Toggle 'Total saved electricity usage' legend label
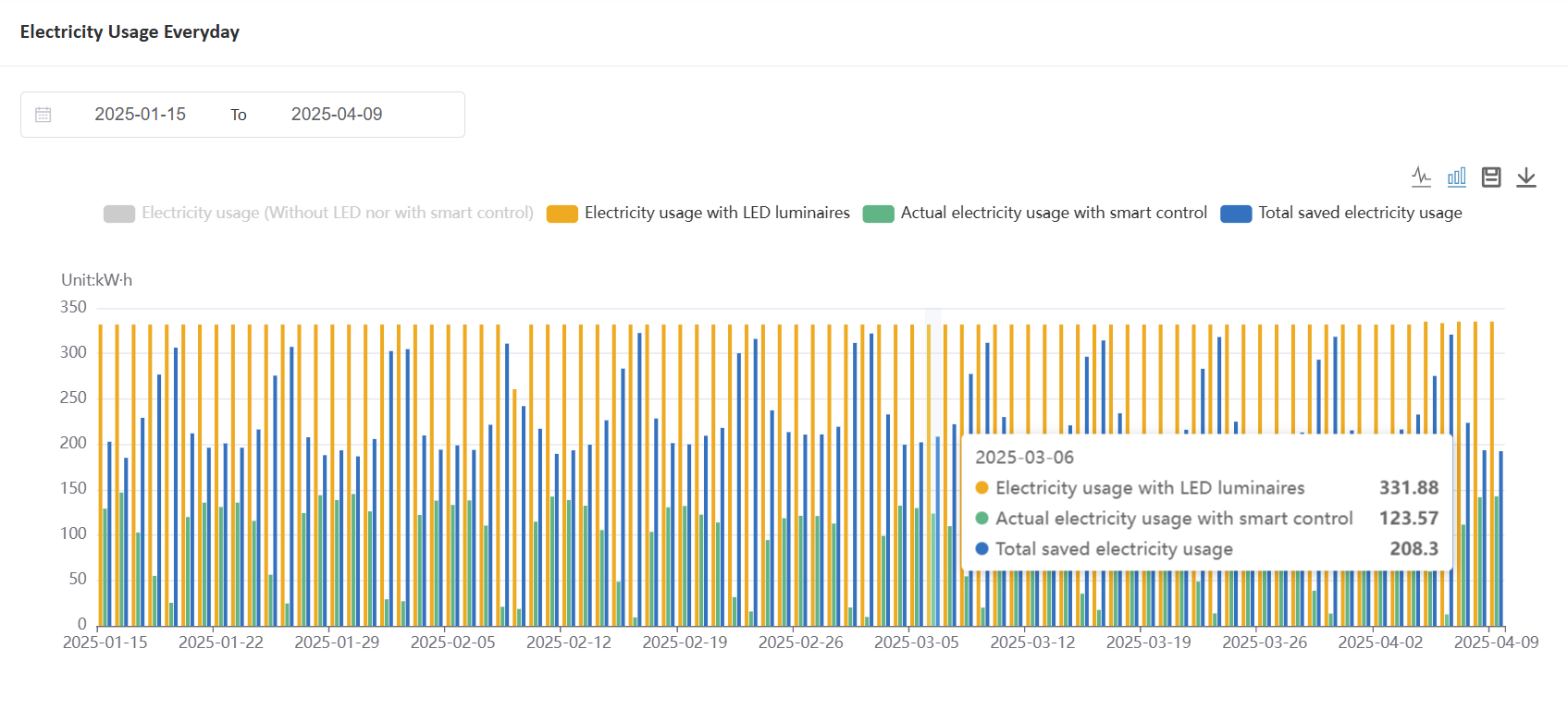Image resolution: width=1568 pixels, height=710 pixels. (1359, 213)
